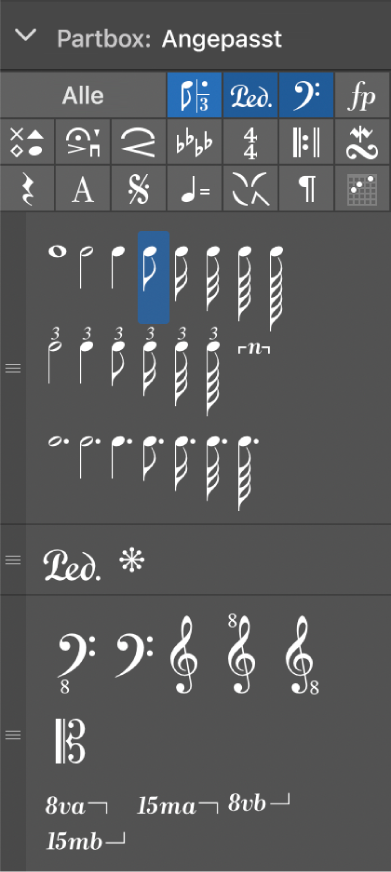
Task: Grab the pedal section reorder handle
Action: coord(12,560)
